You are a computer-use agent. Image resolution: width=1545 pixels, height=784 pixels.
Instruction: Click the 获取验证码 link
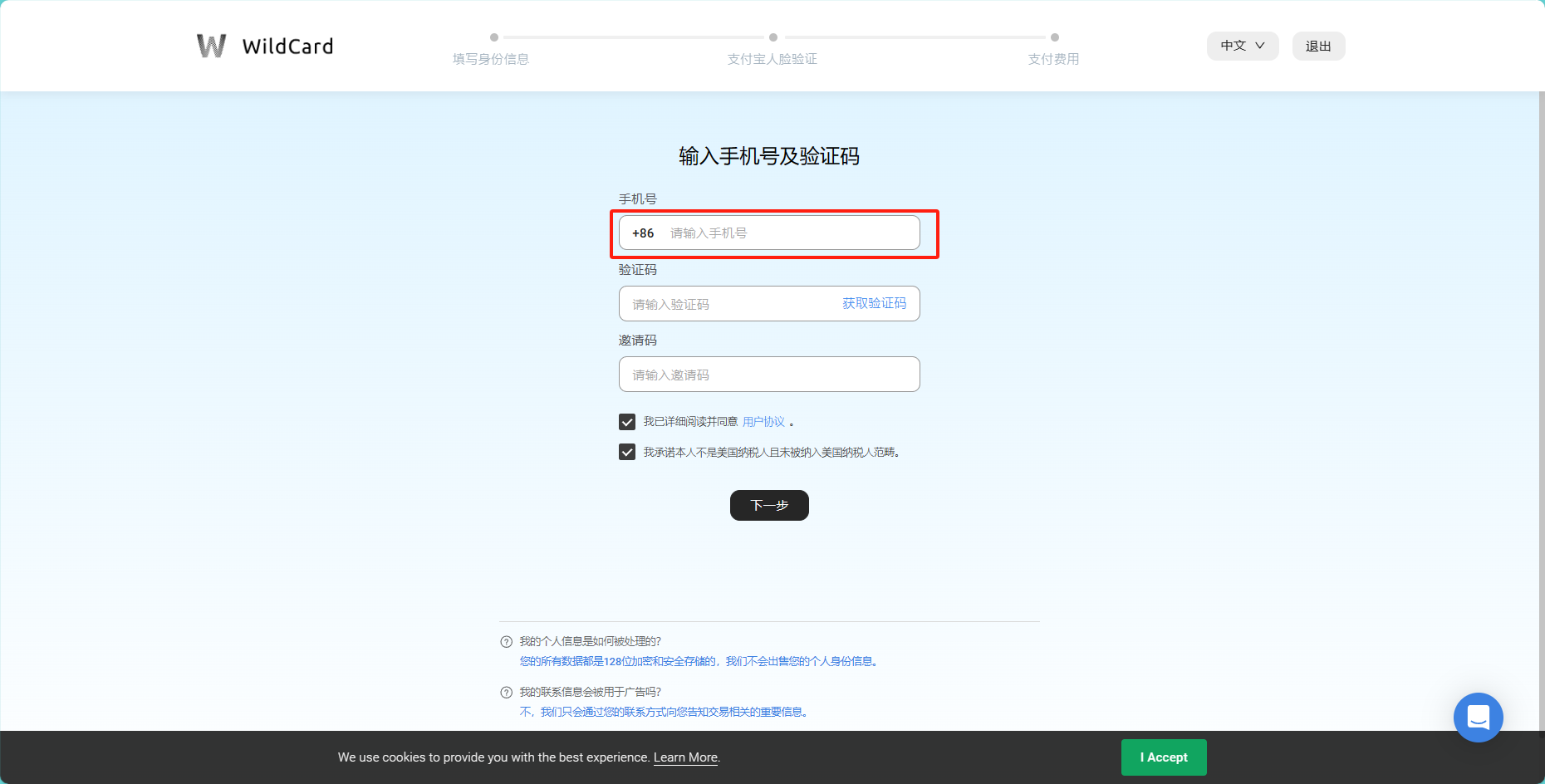click(x=873, y=303)
